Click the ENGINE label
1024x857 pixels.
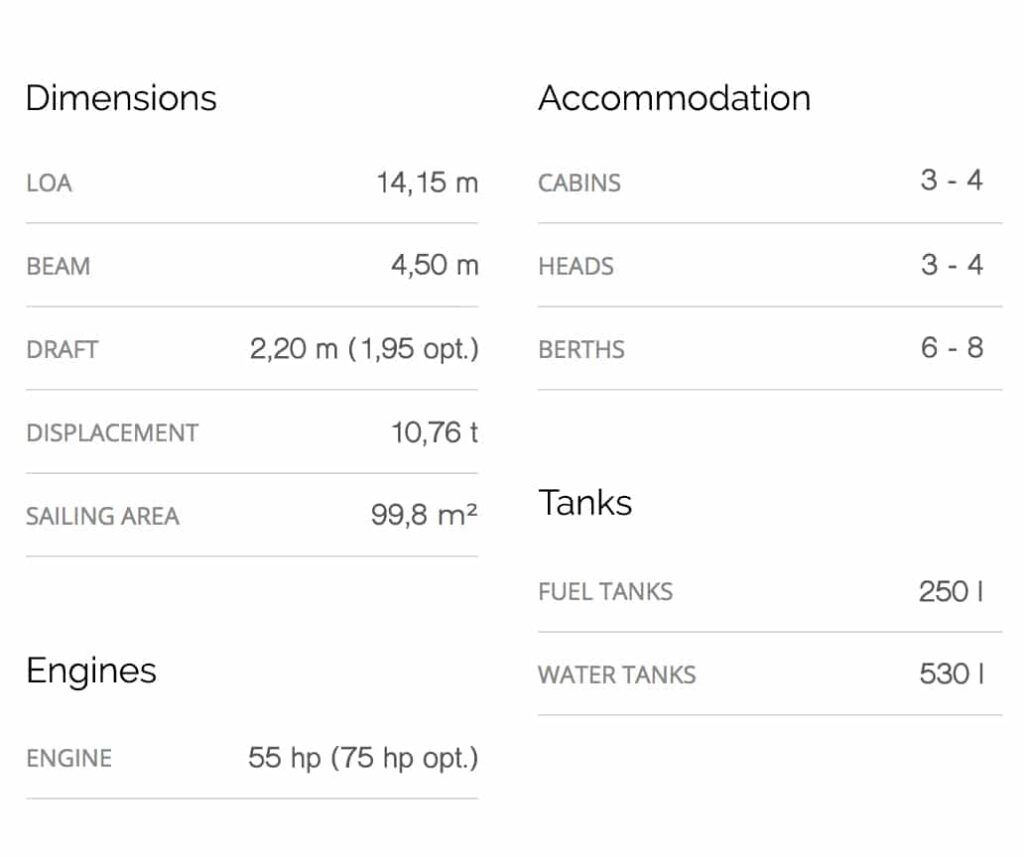pos(69,758)
